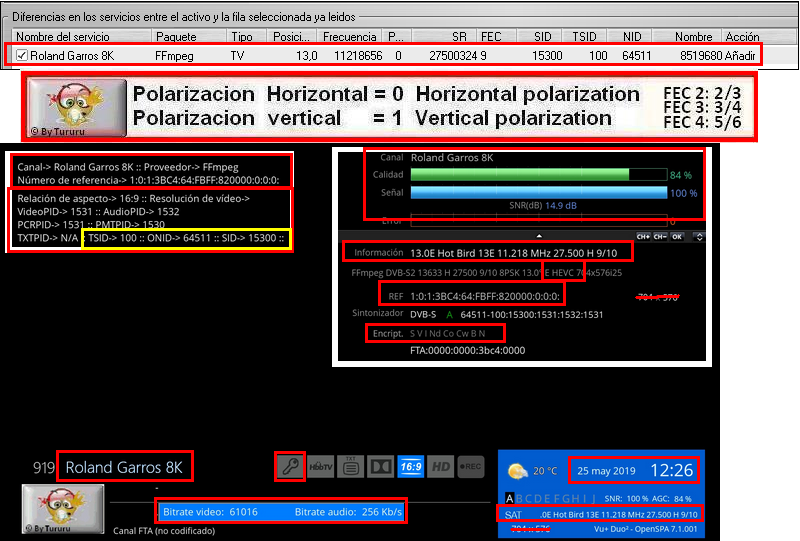This screenshot has height=541, width=800.
Task: Click the key encryption status icon
Action: point(290,466)
